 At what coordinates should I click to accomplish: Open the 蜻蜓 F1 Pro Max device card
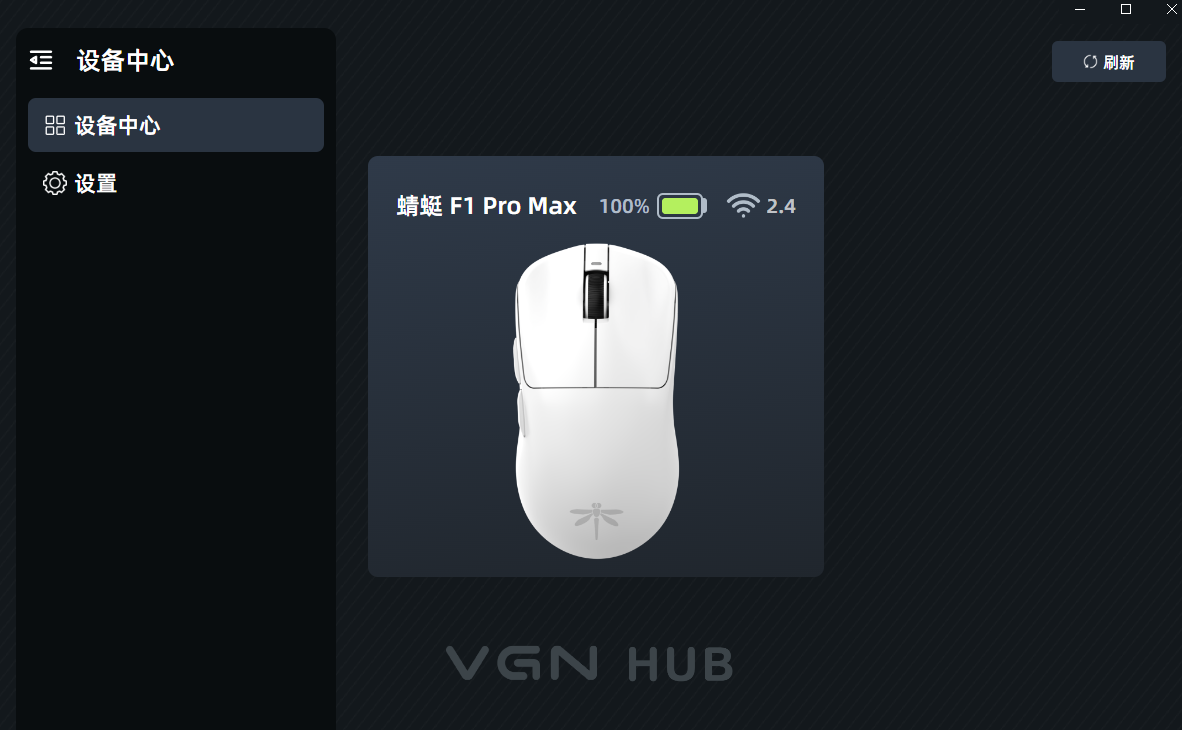coord(596,367)
